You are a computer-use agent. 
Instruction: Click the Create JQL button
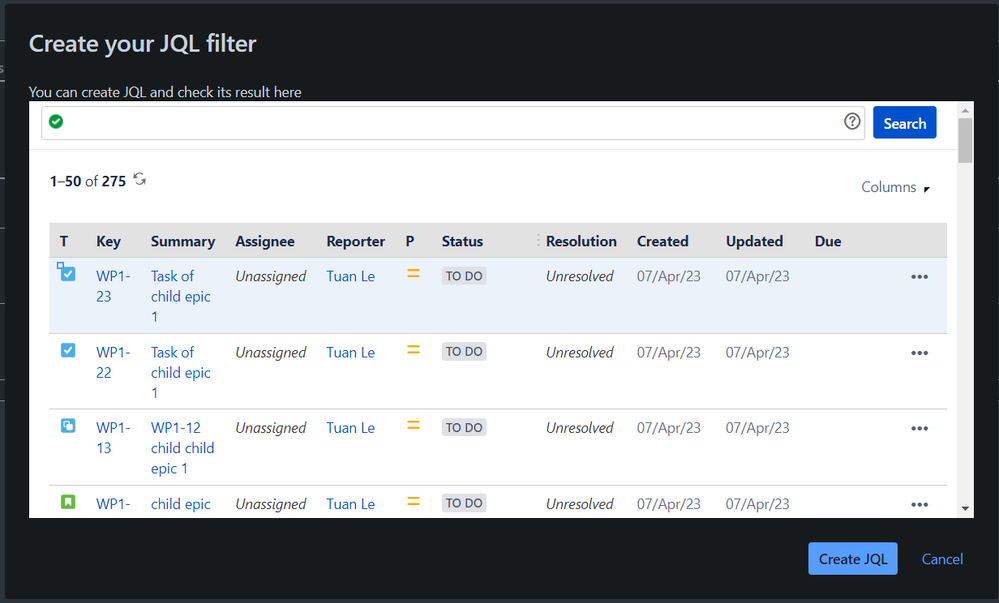click(852, 559)
